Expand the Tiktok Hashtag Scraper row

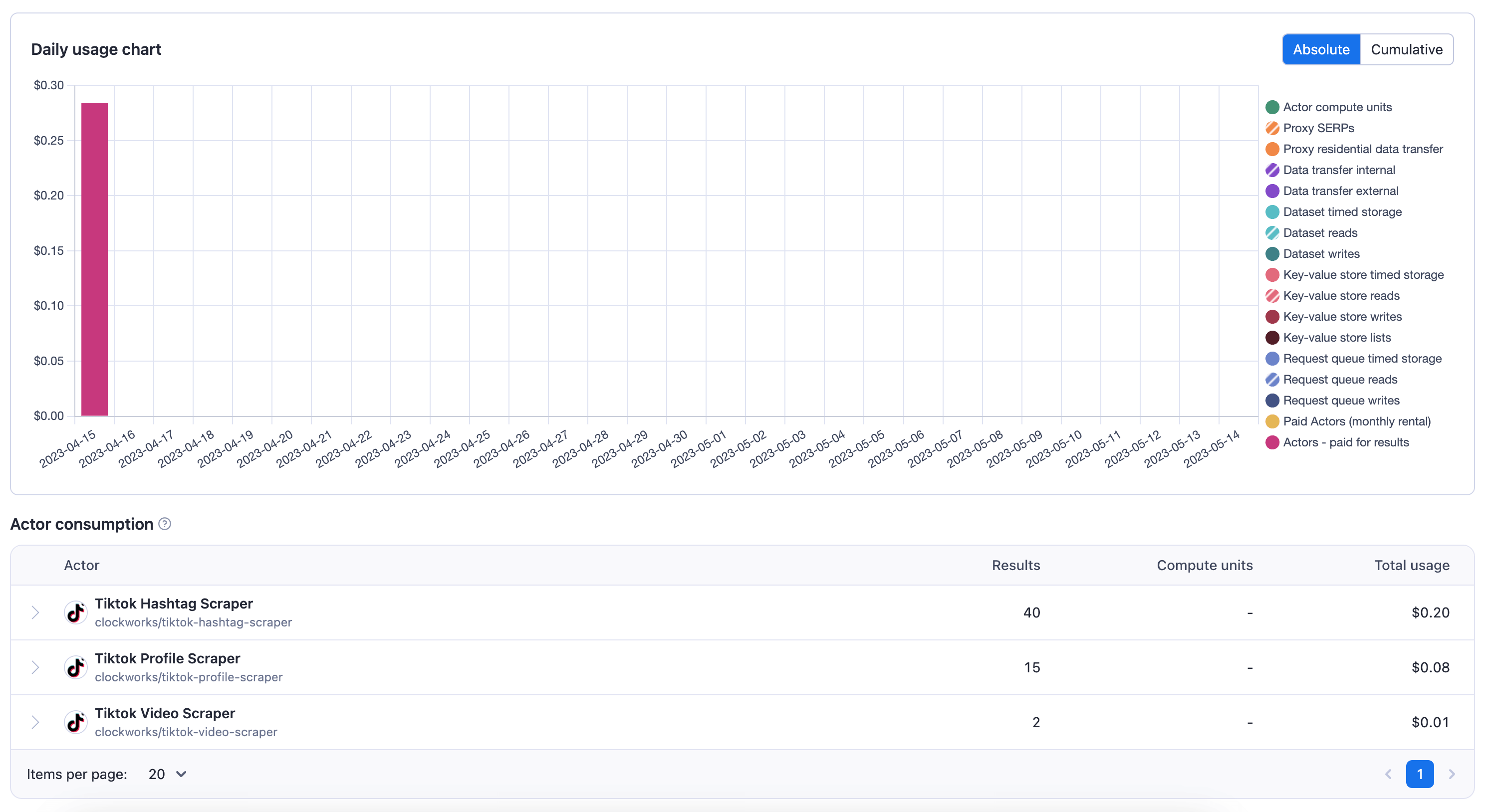coord(35,612)
